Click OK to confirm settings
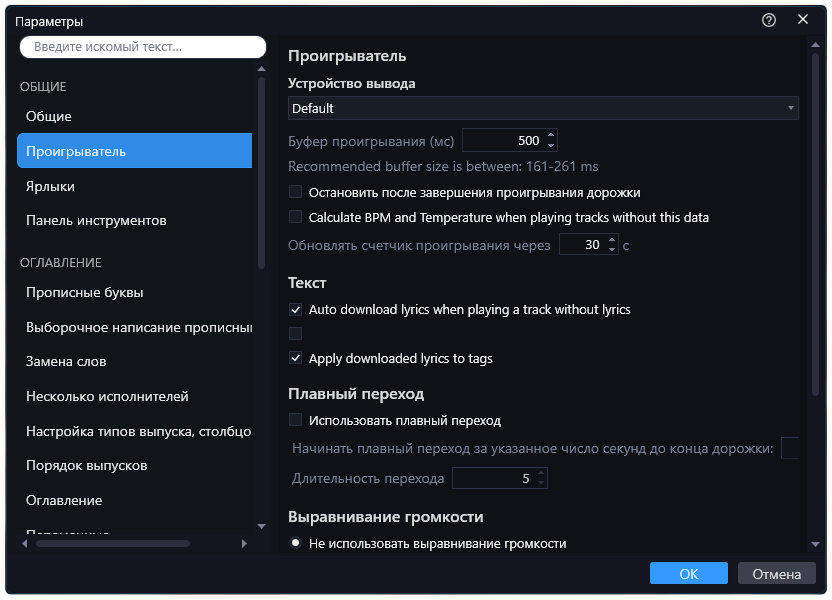 point(689,573)
